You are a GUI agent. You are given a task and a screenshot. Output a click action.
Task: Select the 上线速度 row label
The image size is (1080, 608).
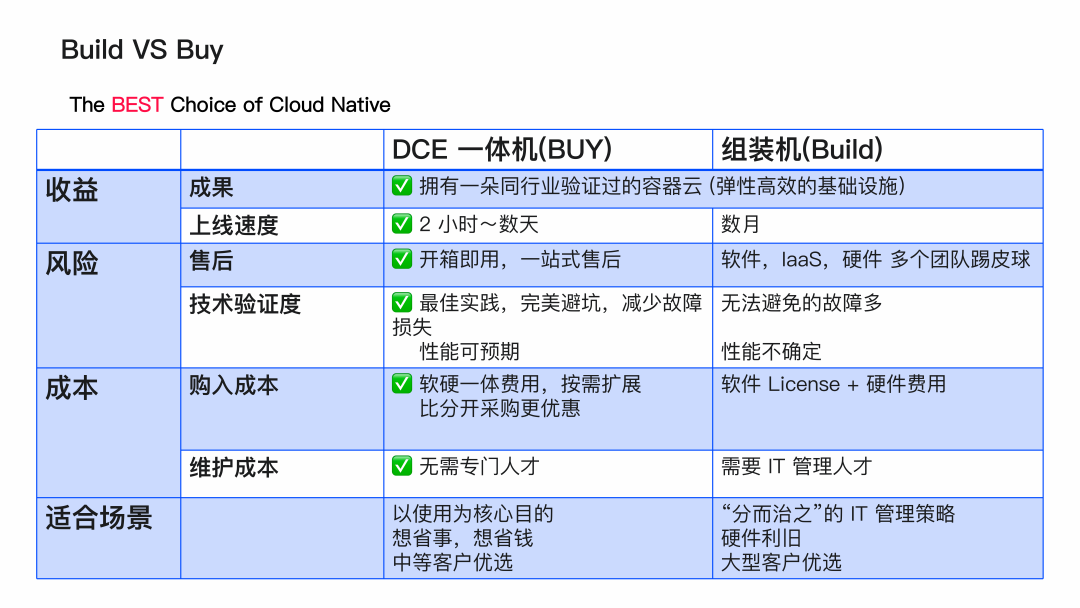(x=234, y=225)
